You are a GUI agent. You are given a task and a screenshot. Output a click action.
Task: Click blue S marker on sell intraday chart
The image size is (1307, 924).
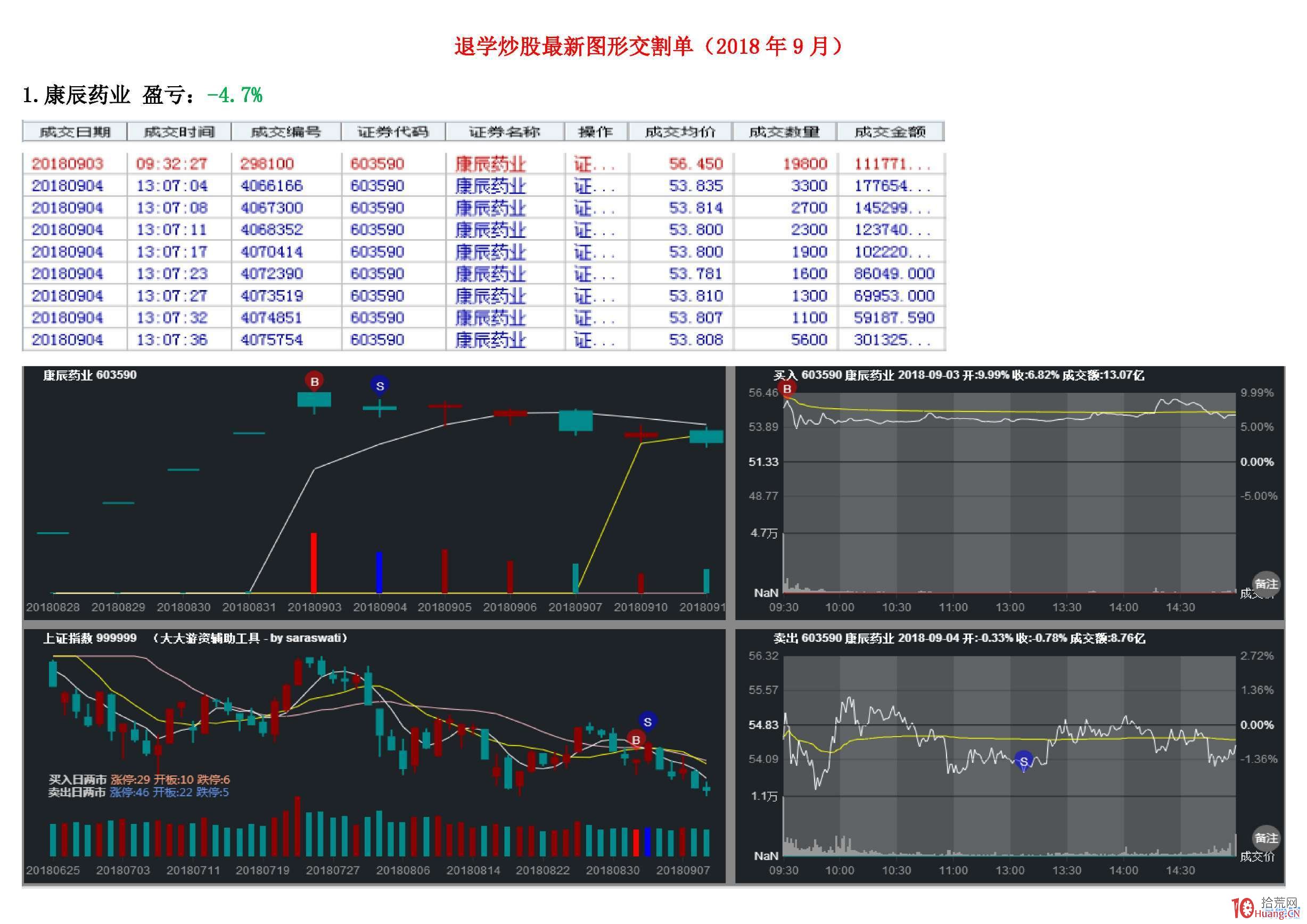coord(1024,761)
